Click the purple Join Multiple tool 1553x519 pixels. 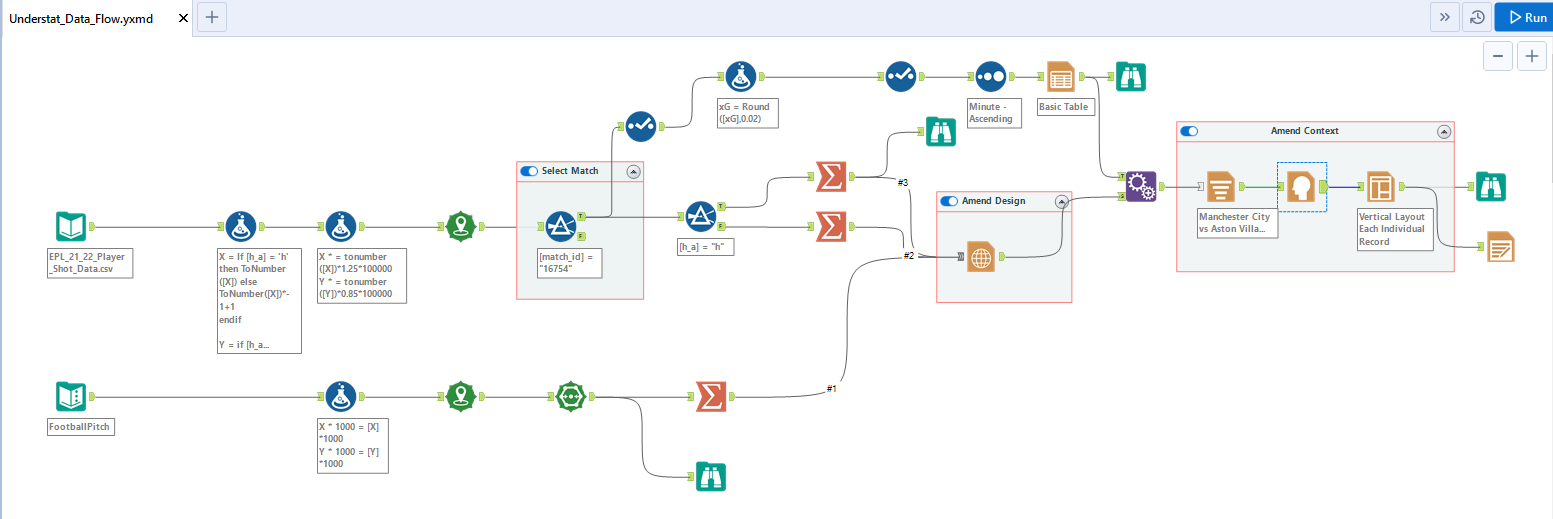[1141, 186]
